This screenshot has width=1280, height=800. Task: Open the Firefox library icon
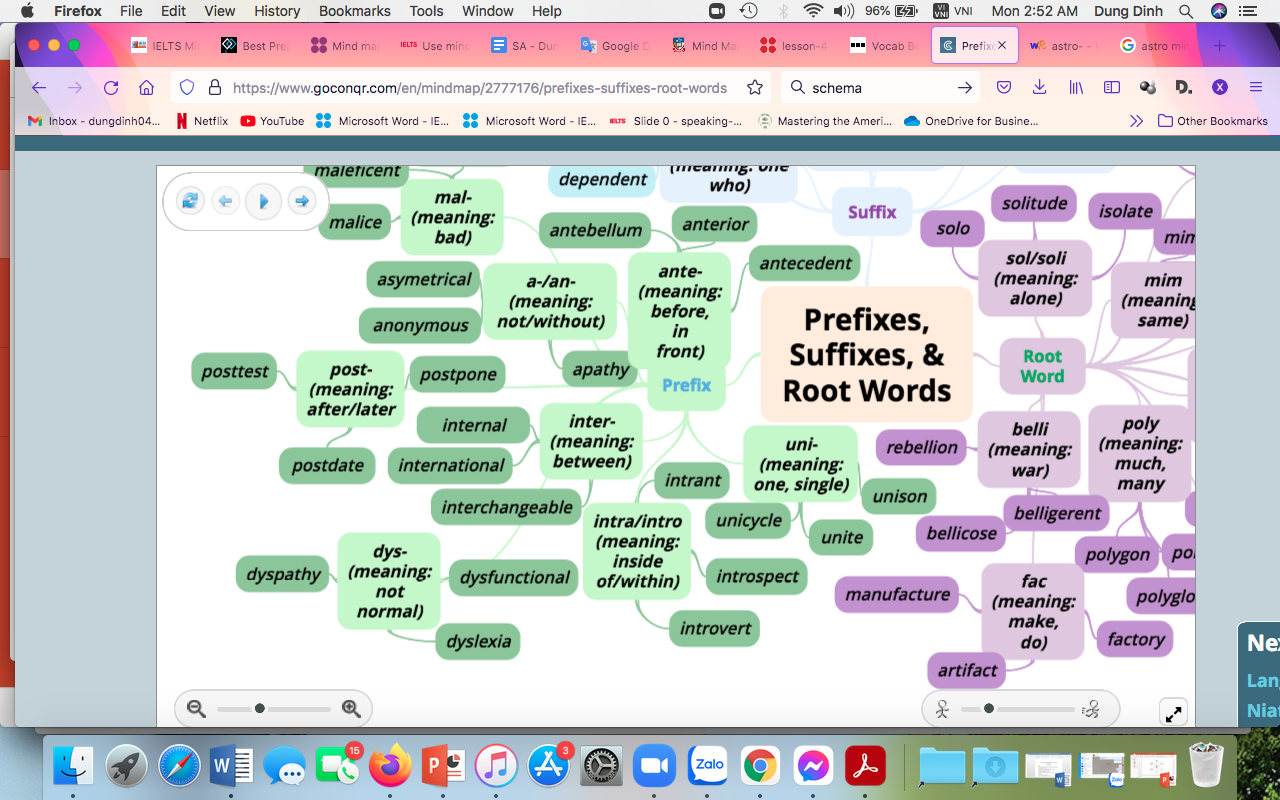(1076, 87)
